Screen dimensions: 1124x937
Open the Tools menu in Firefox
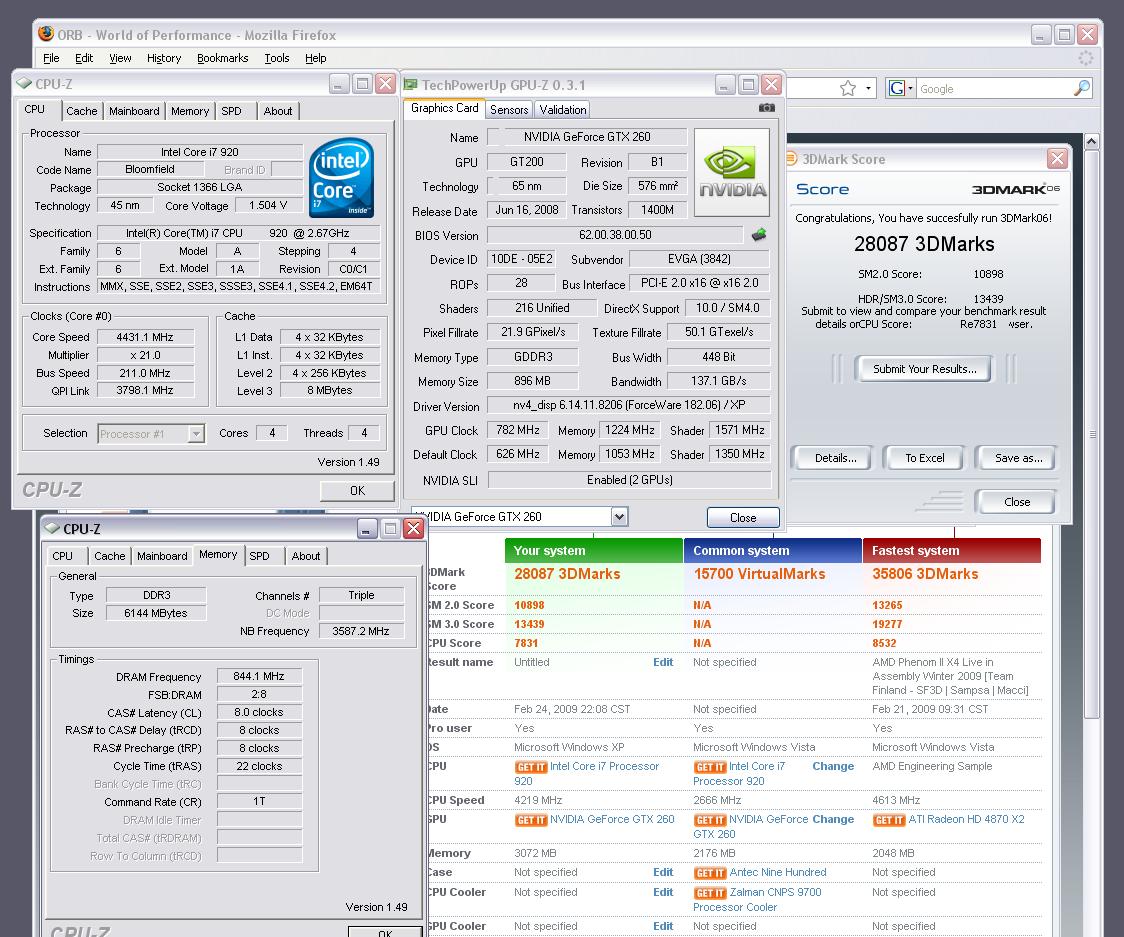(x=277, y=58)
